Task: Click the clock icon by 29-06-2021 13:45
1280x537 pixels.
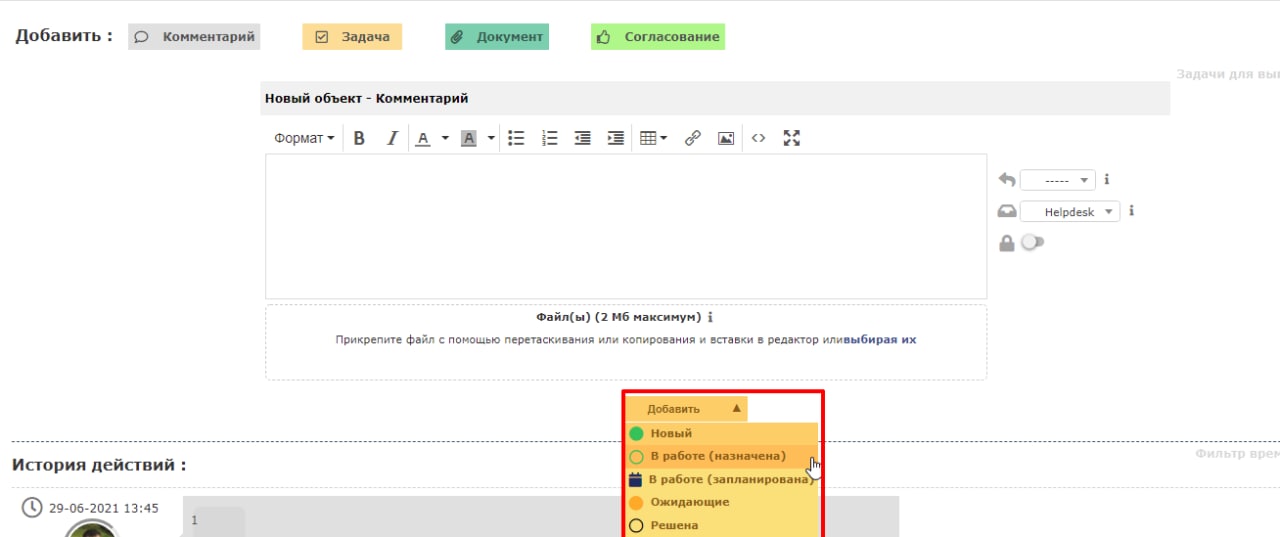Action: (32, 508)
